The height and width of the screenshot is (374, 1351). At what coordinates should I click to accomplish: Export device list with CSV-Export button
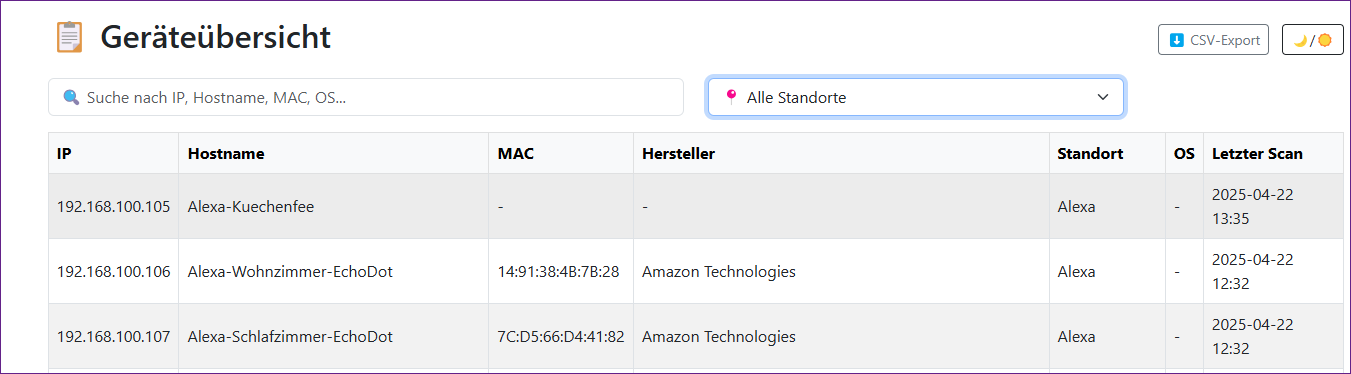tap(1213, 40)
